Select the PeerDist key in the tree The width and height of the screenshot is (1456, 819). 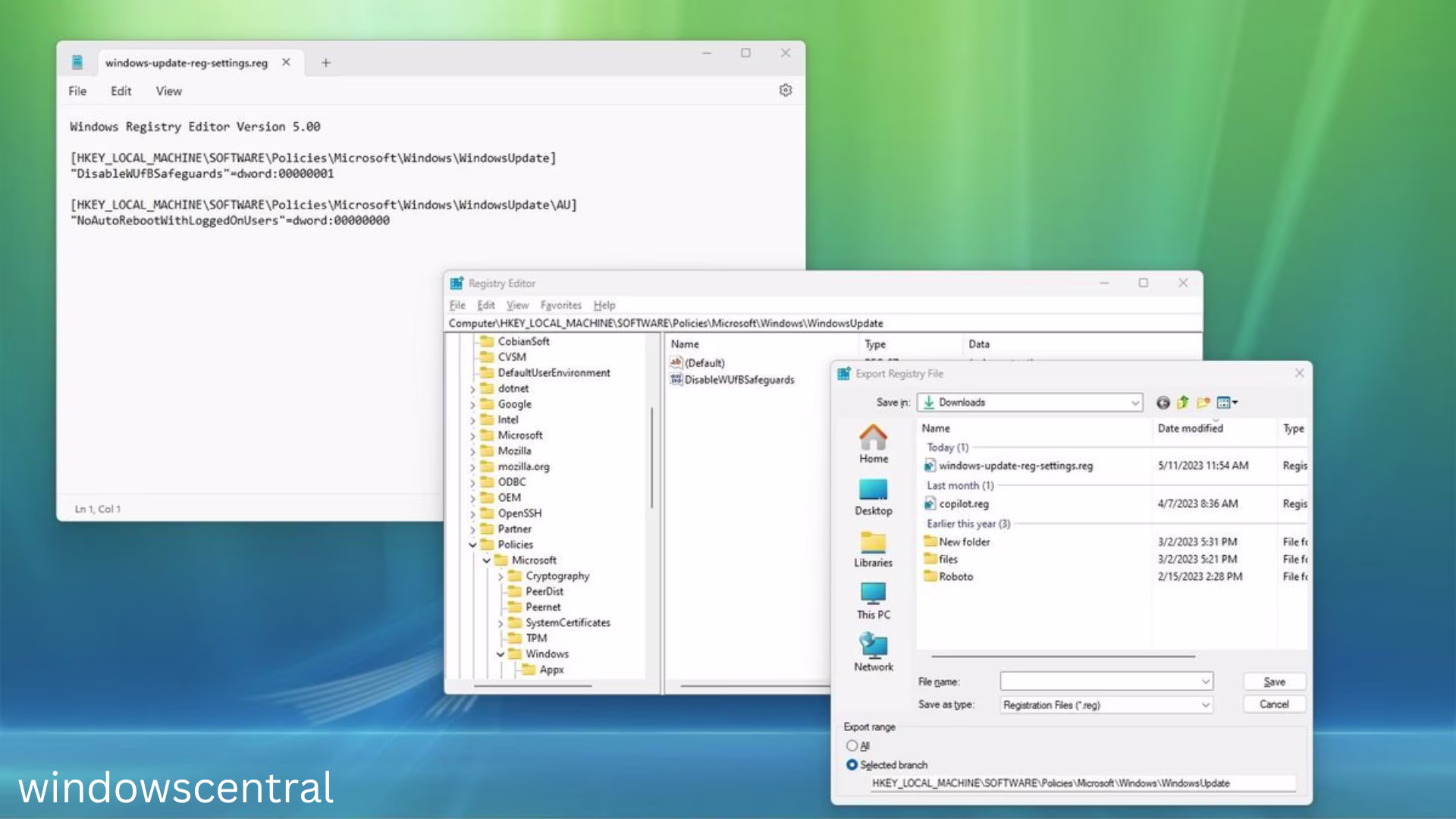[x=544, y=591]
